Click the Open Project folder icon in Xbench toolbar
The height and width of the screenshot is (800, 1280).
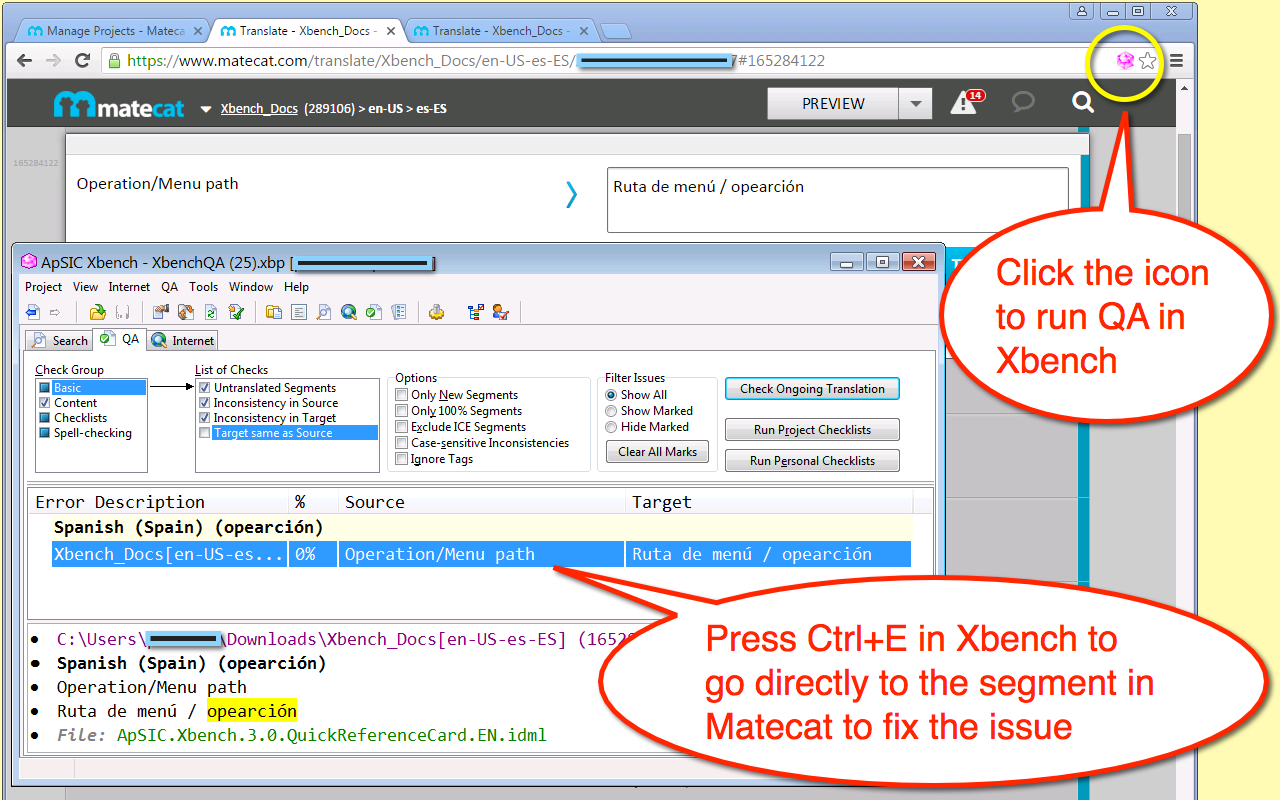(97, 311)
